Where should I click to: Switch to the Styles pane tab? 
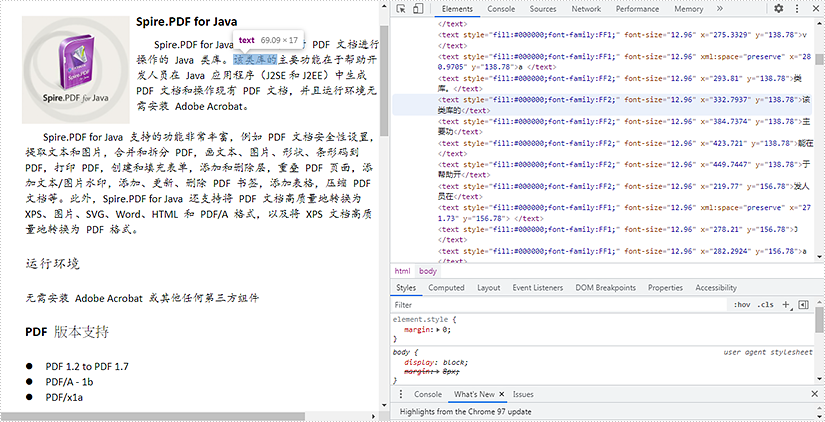click(406, 288)
